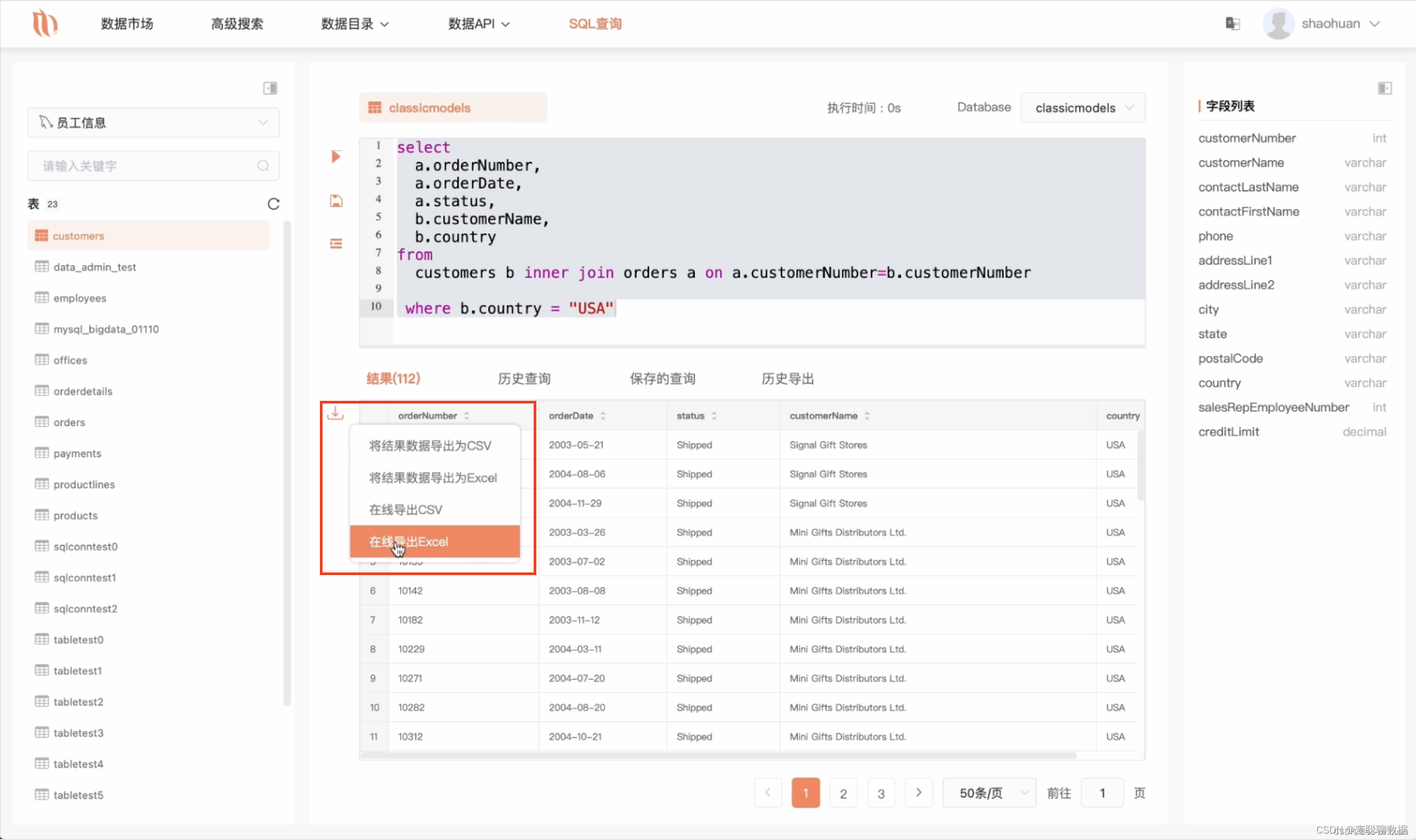This screenshot has width=1416, height=840.
Task: Open the classicmodels Database dropdown
Action: point(1082,108)
